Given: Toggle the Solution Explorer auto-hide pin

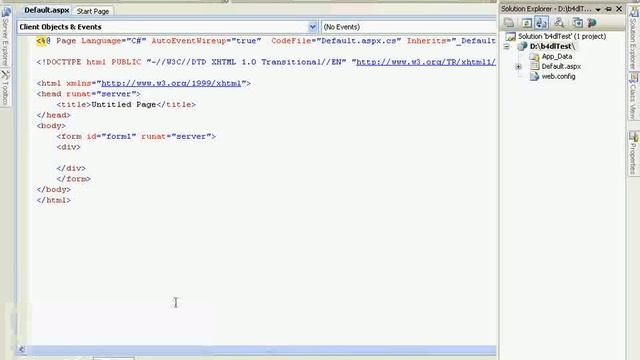Looking at the screenshot, I should tap(608, 9).
